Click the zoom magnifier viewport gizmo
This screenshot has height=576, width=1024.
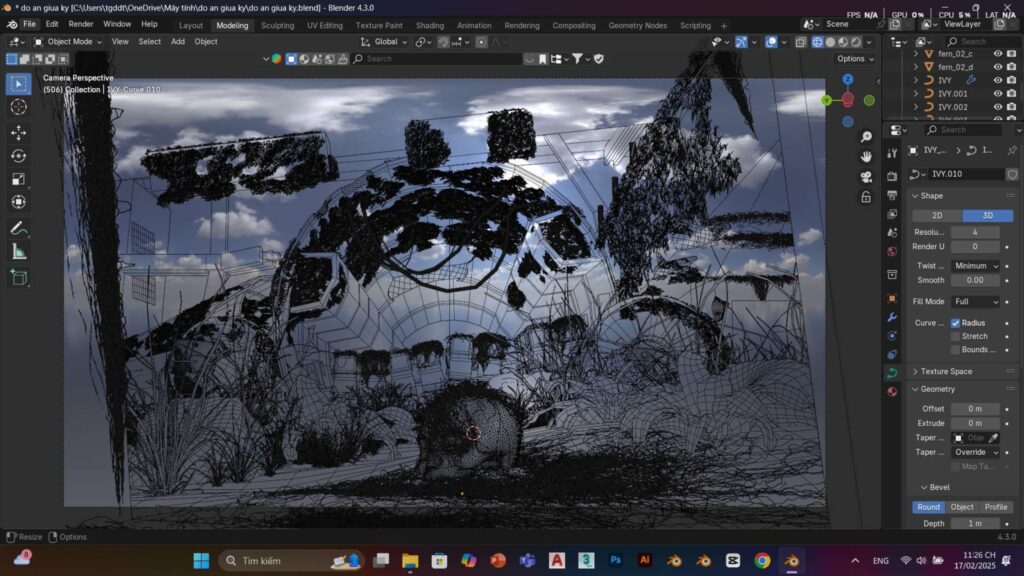(866, 155)
